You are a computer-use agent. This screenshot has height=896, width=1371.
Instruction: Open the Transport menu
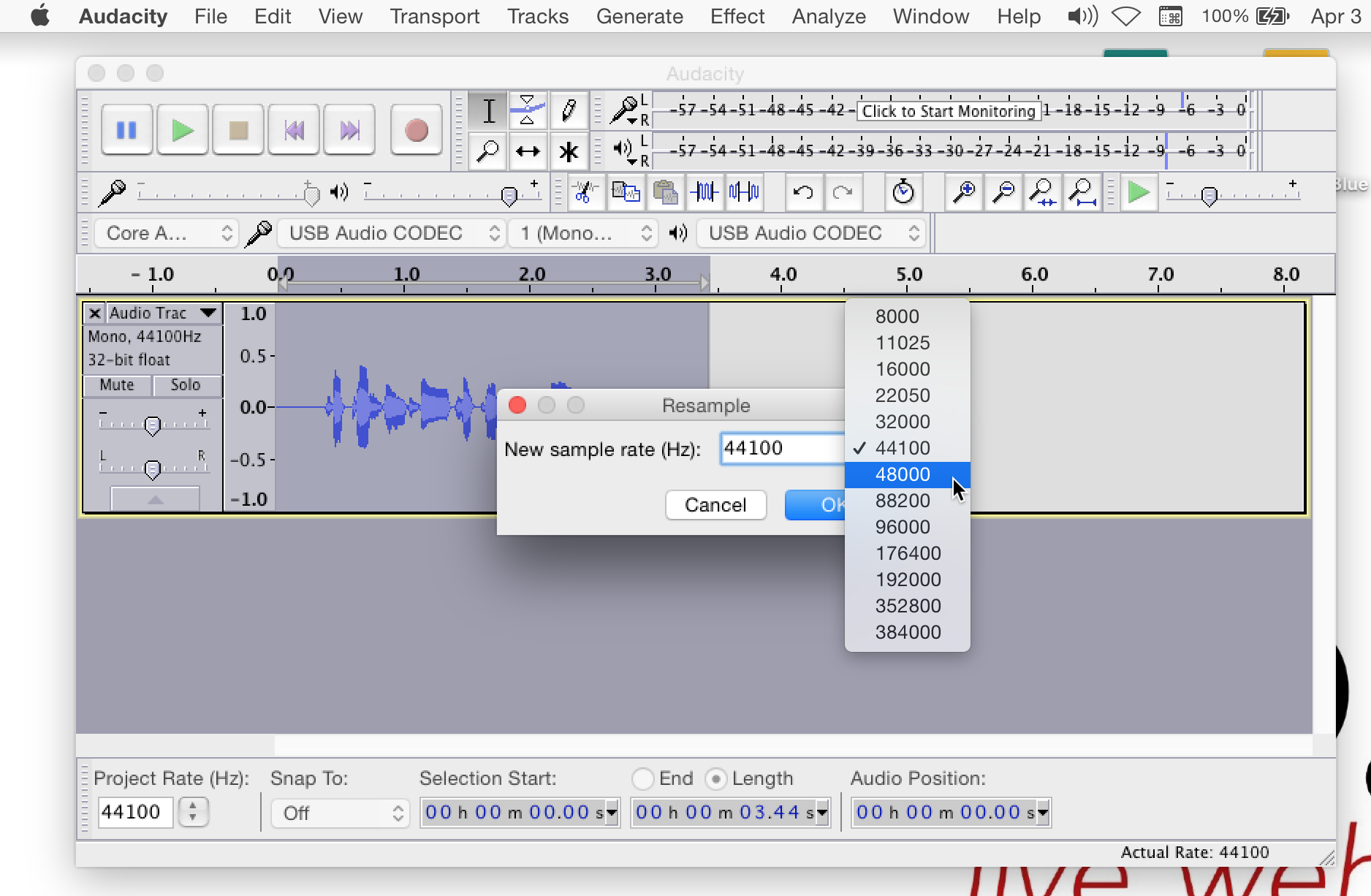[x=434, y=16]
